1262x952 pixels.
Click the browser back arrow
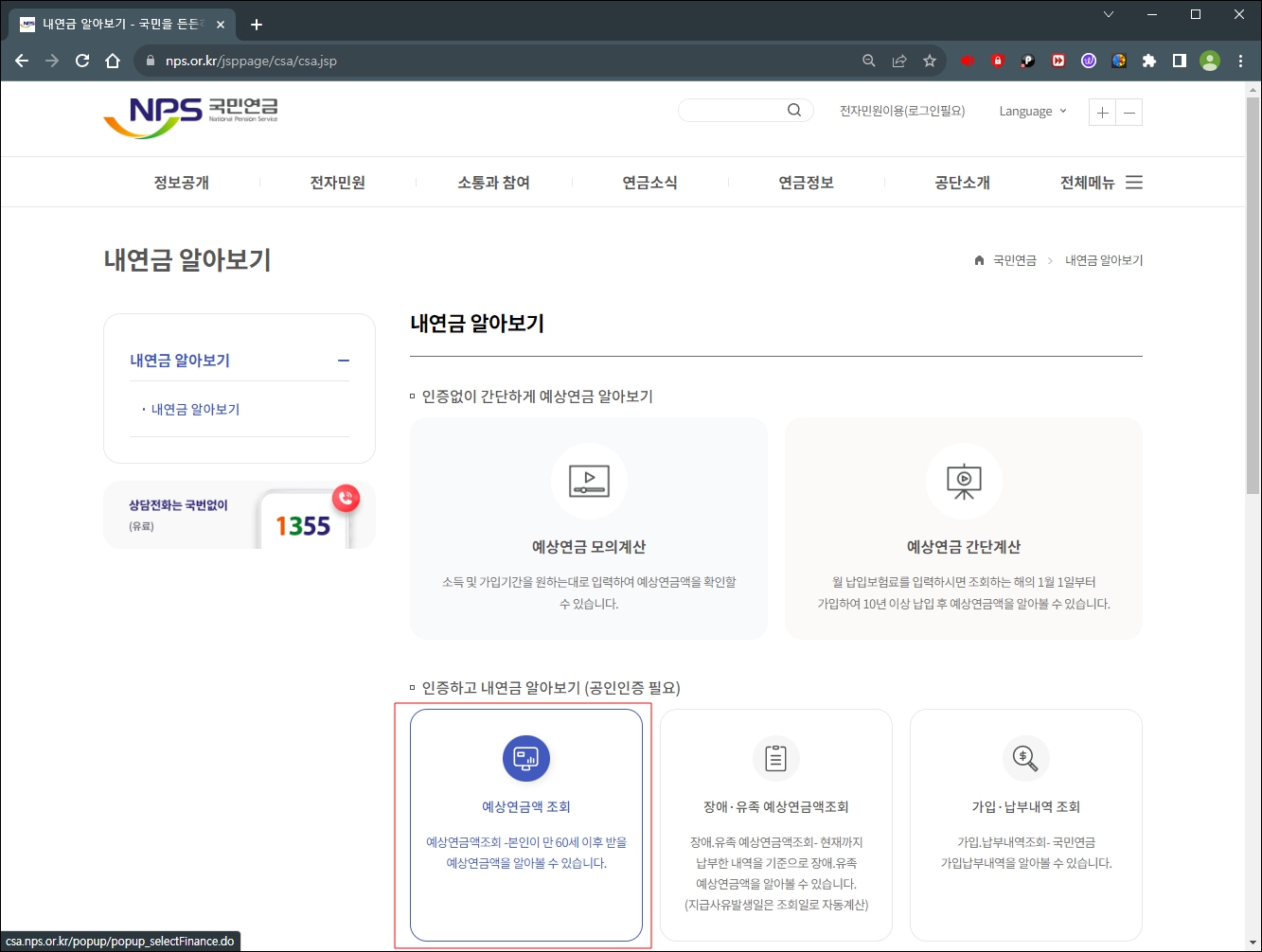(22, 61)
